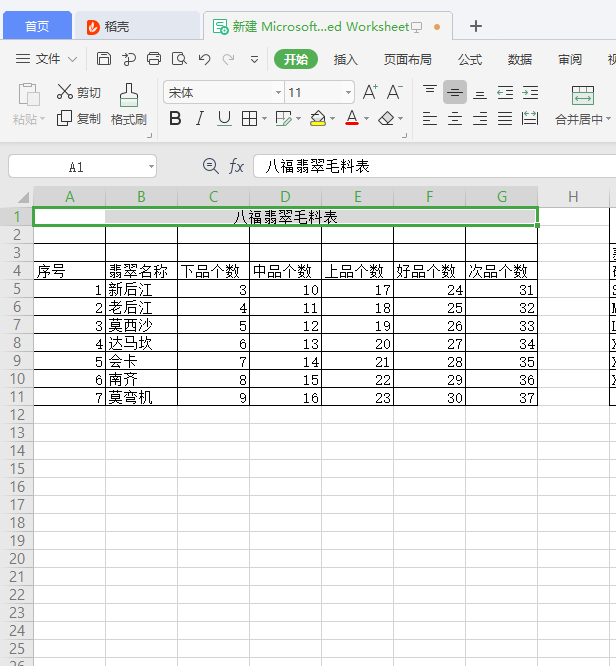Decrease indent of cell content

tap(505, 92)
